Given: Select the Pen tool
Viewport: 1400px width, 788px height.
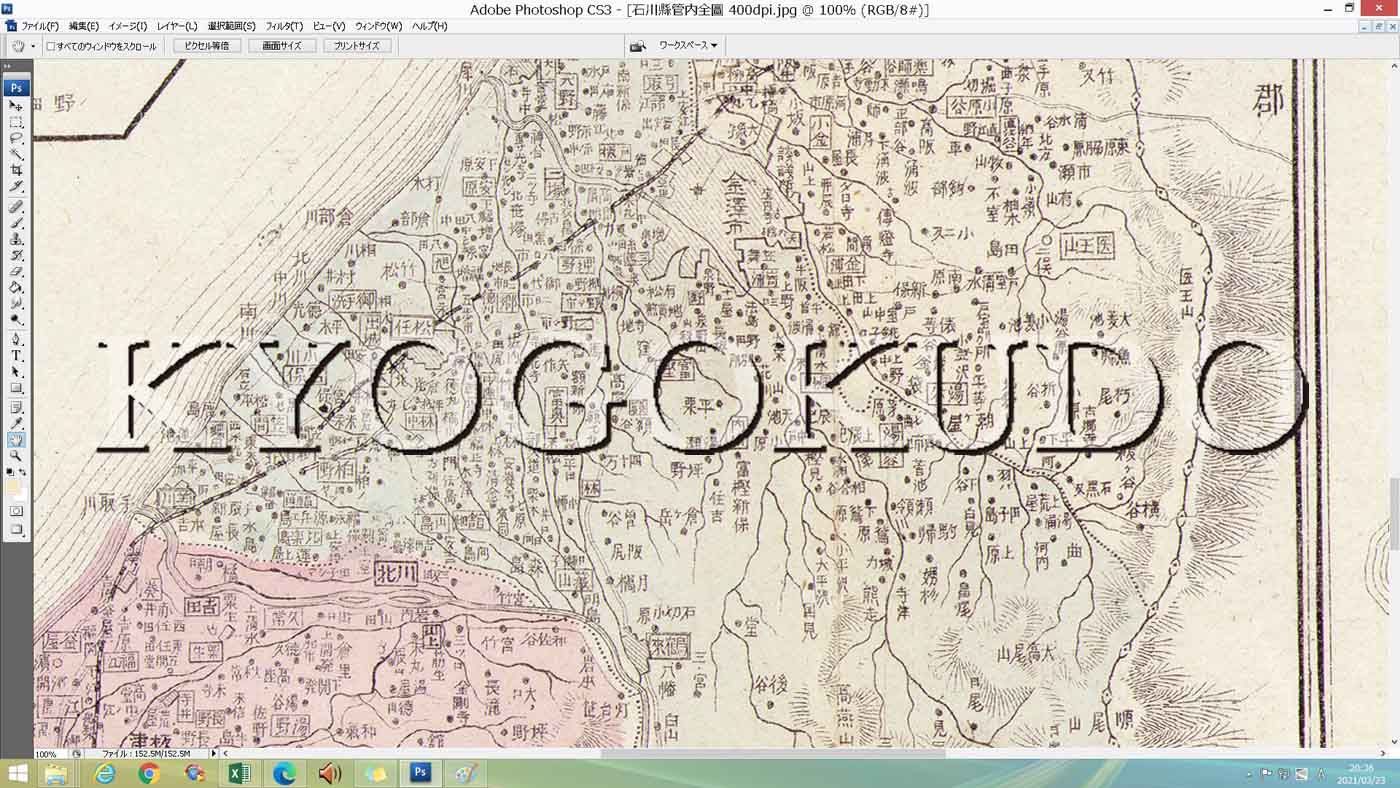Looking at the screenshot, I should 16,339.
